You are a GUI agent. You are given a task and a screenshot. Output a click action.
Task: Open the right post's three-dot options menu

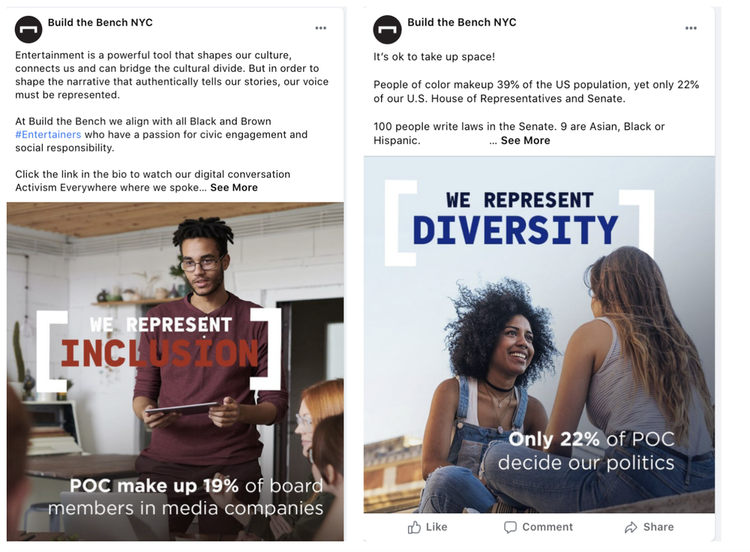pyautogui.click(x=691, y=28)
